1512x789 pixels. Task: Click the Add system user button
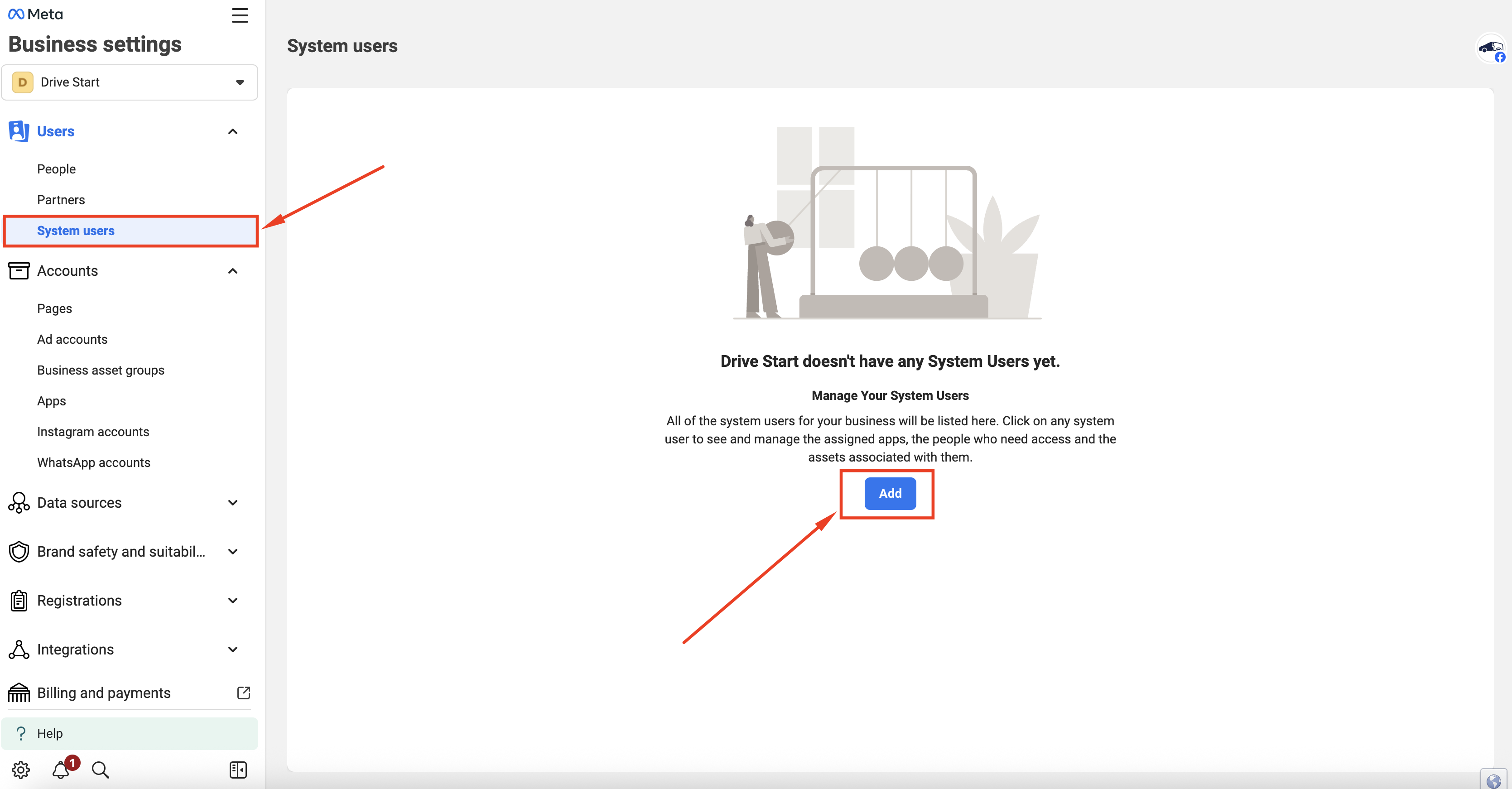point(890,494)
